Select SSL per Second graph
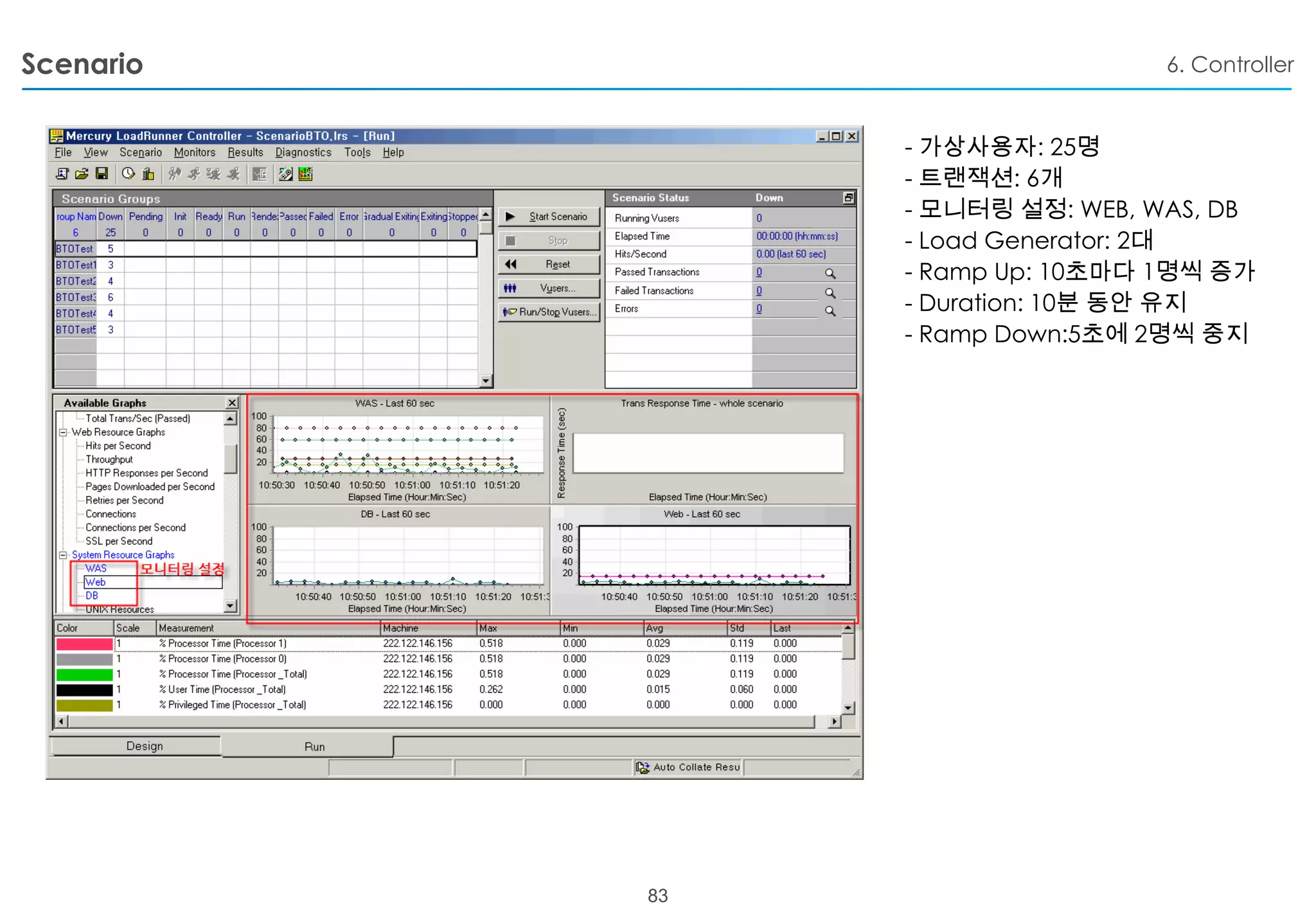The height and width of the screenshot is (911, 1316). click(119, 541)
